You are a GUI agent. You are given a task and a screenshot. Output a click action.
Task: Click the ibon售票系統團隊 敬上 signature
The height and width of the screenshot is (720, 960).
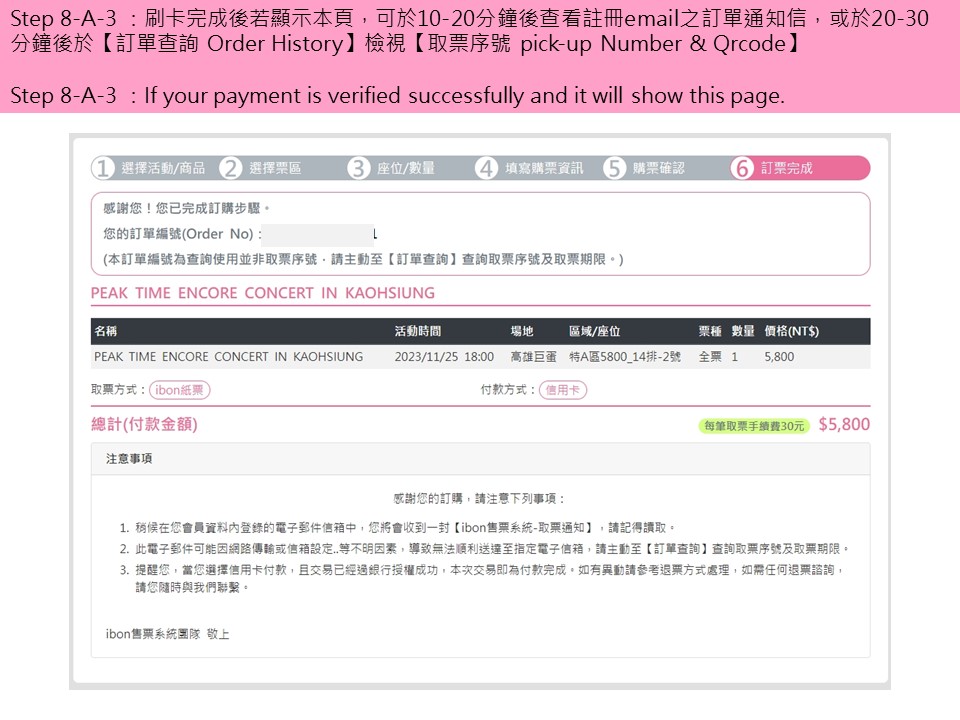click(167, 634)
